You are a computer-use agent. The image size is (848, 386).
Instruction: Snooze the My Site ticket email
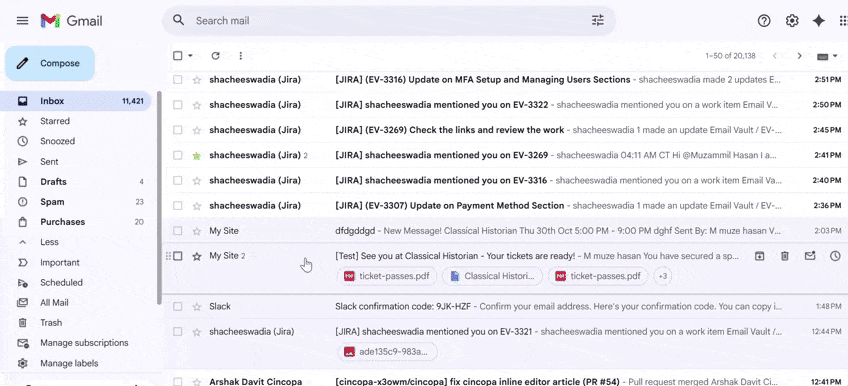tap(835, 256)
